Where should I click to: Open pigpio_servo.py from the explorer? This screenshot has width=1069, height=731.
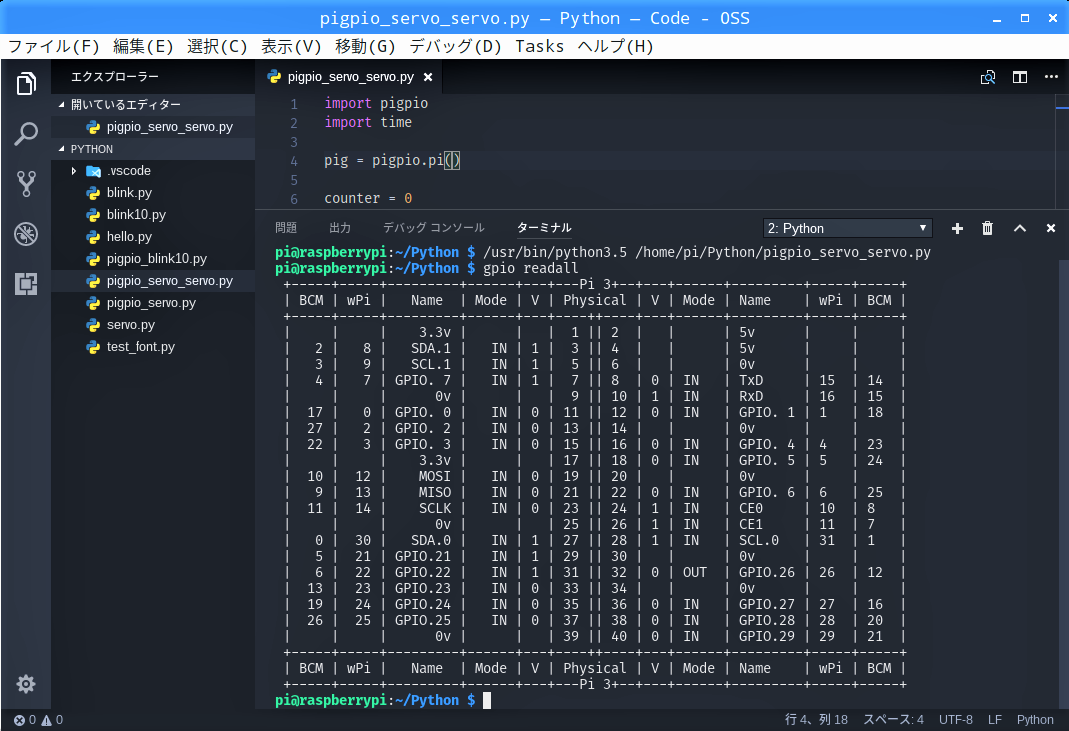pos(153,302)
